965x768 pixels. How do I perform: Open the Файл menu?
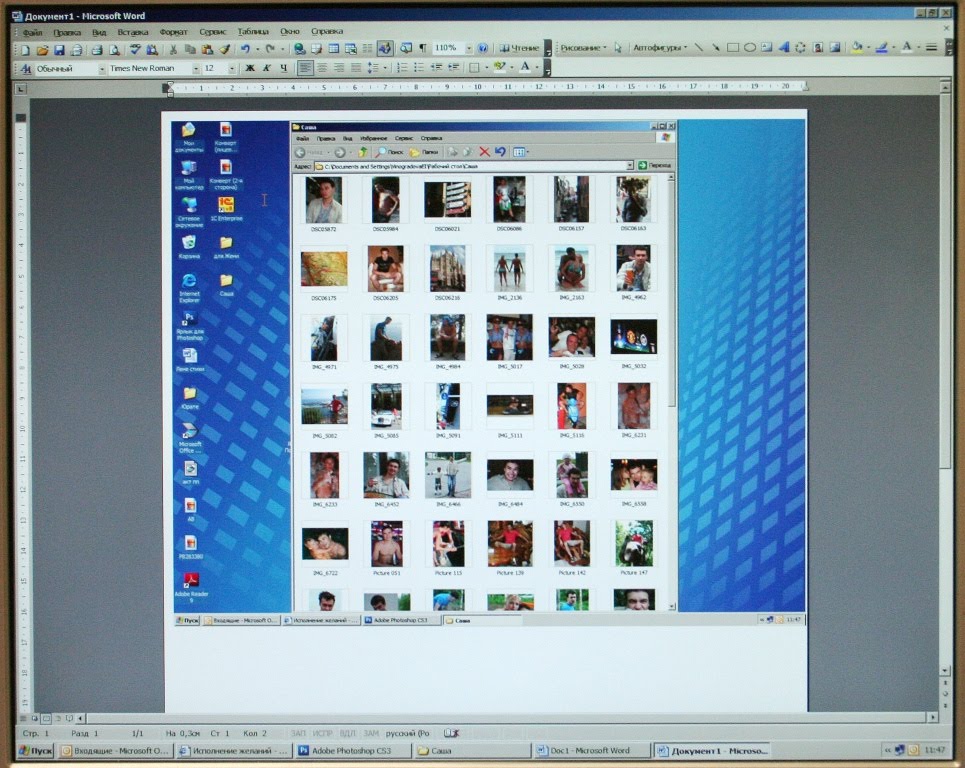[32, 32]
